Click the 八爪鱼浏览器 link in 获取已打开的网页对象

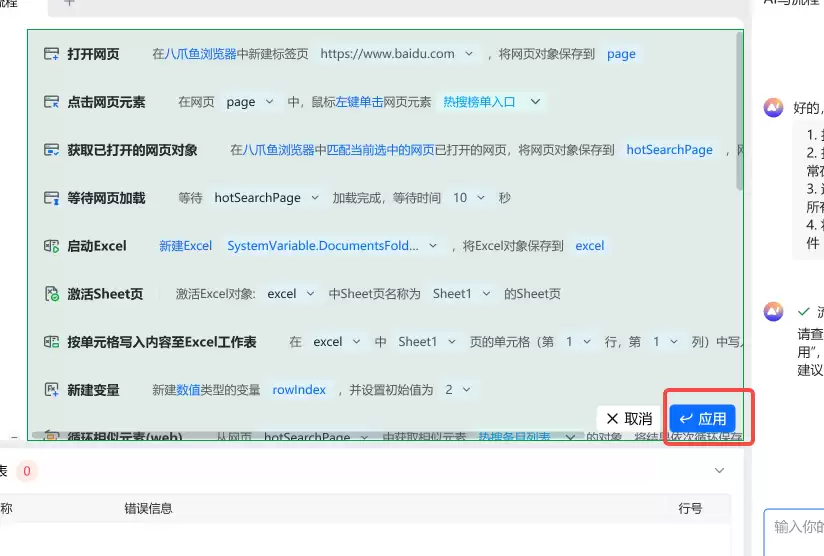(x=279, y=150)
